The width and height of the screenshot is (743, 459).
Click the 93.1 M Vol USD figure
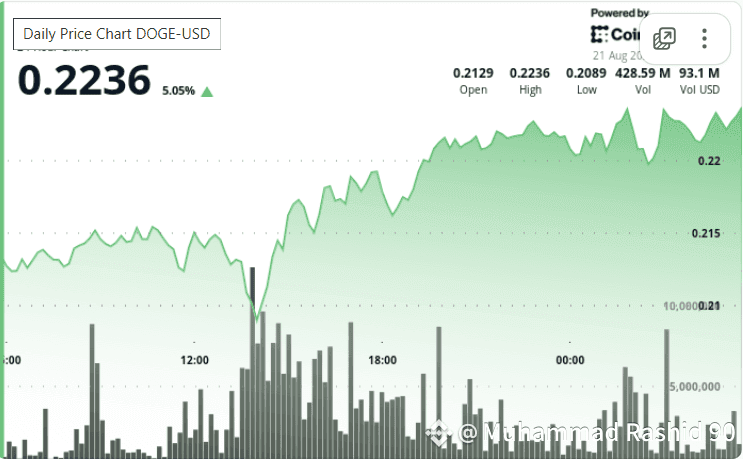[699, 73]
